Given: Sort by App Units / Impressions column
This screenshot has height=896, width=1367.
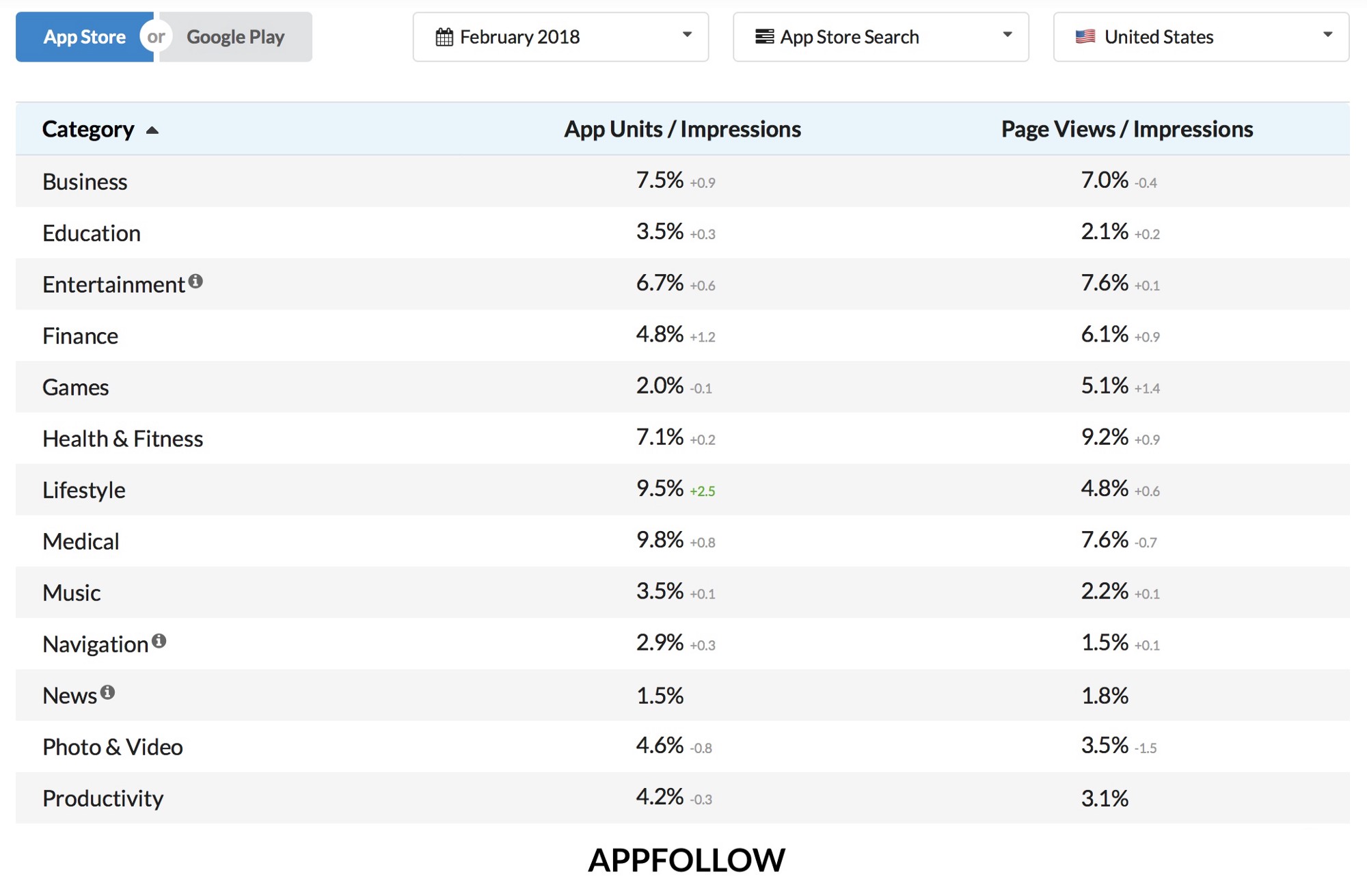Looking at the screenshot, I should tap(682, 129).
